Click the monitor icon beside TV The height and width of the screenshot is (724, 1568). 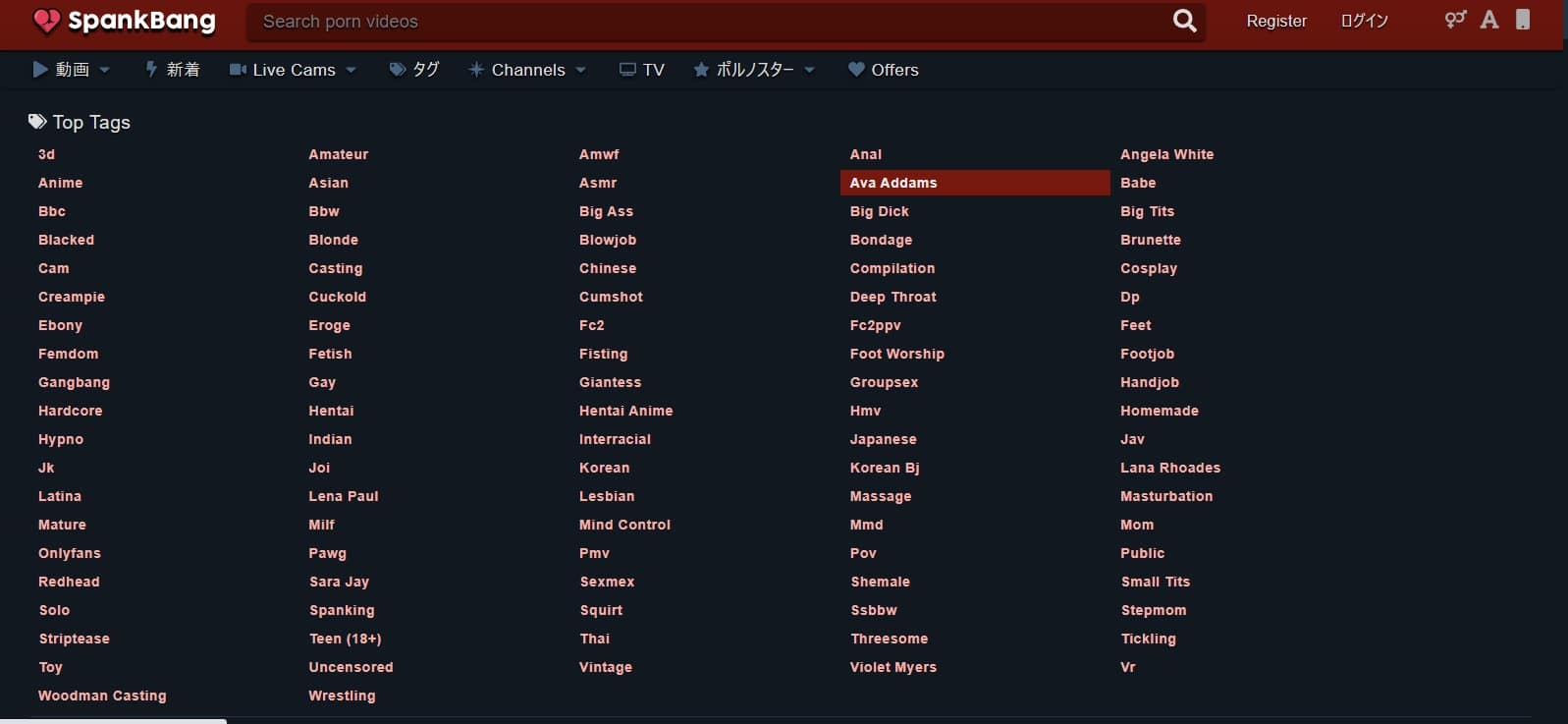click(627, 70)
